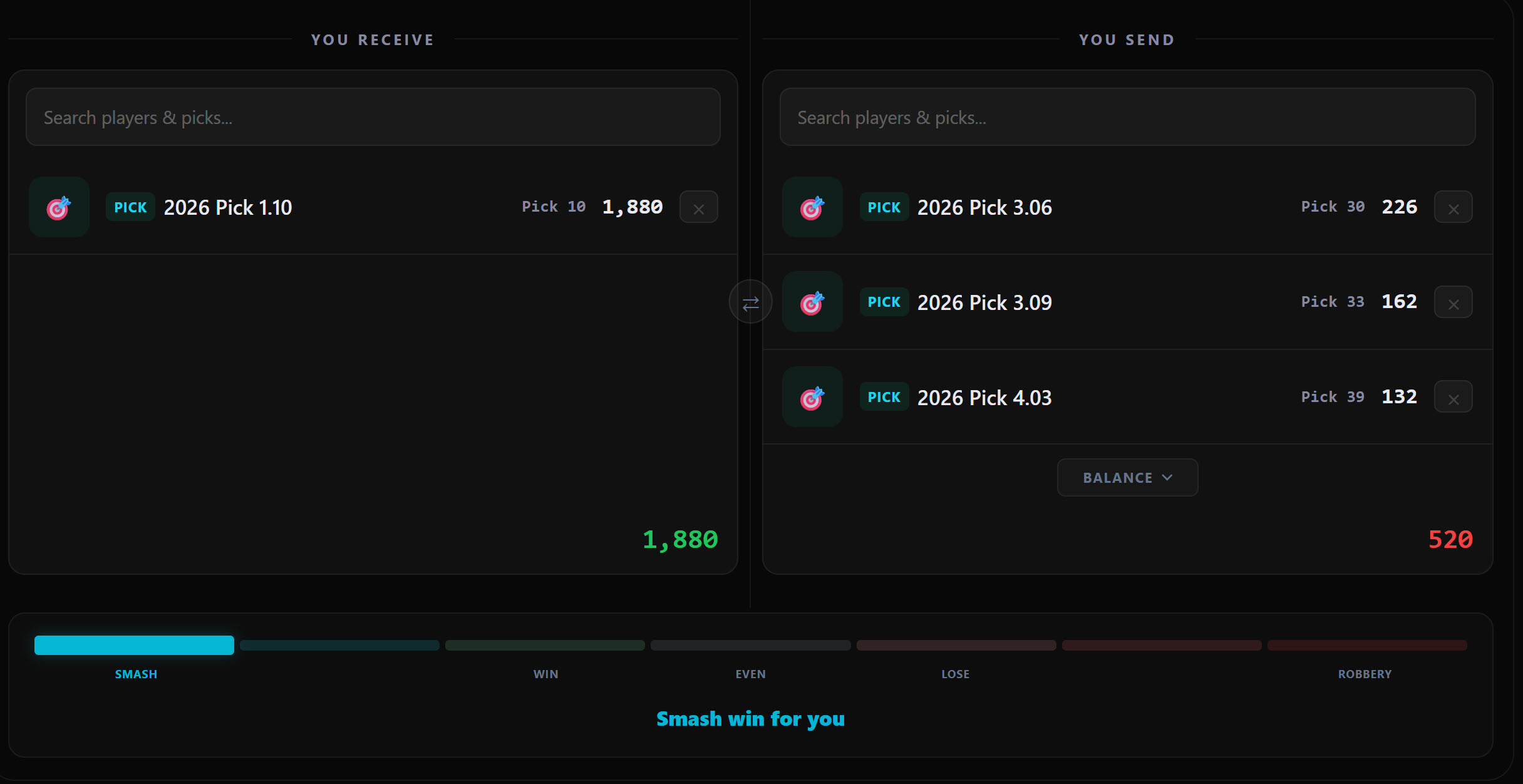
Task: Open the BALANCE dropdown
Action: point(1127,477)
